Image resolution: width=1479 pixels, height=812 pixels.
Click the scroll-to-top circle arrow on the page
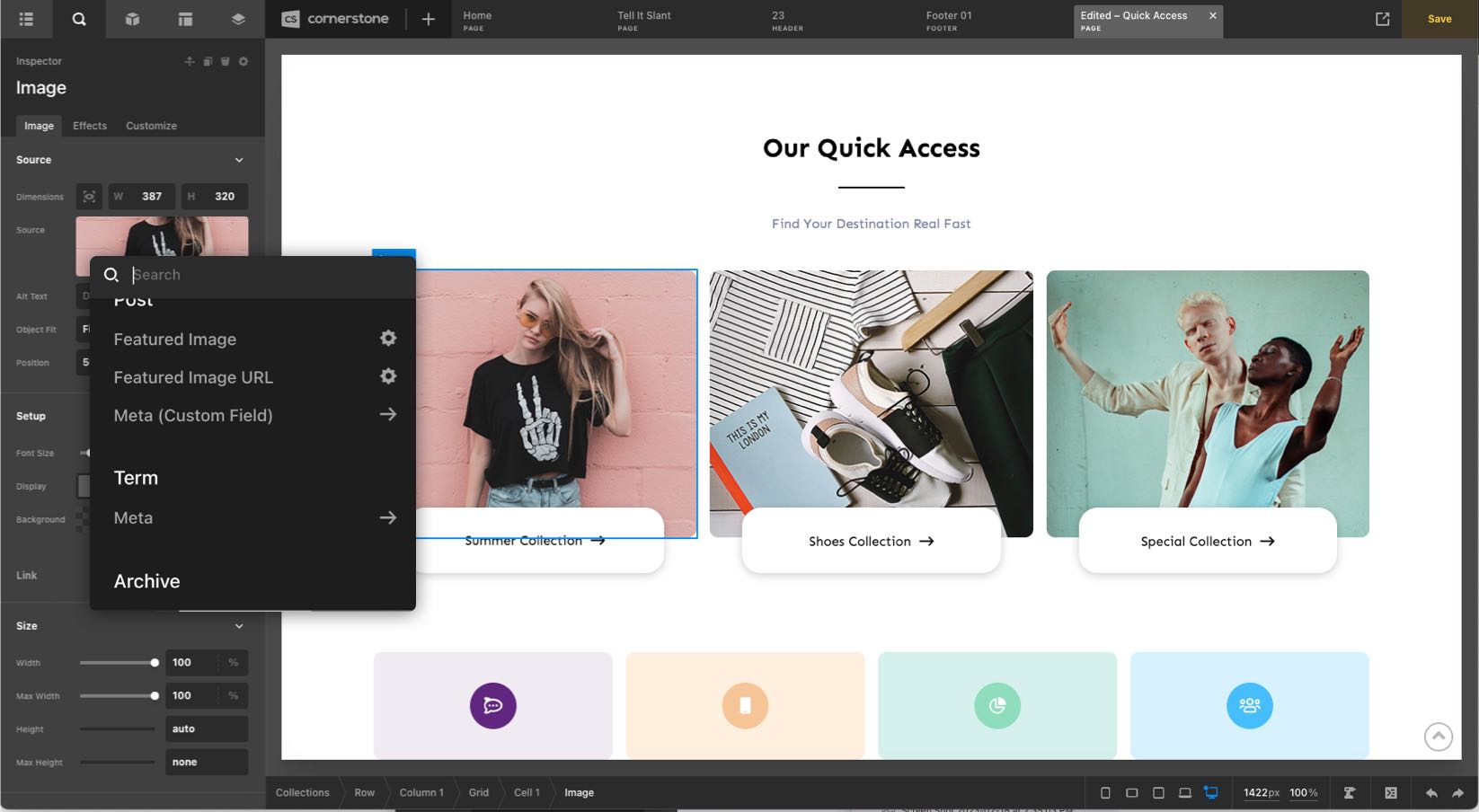[1439, 737]
